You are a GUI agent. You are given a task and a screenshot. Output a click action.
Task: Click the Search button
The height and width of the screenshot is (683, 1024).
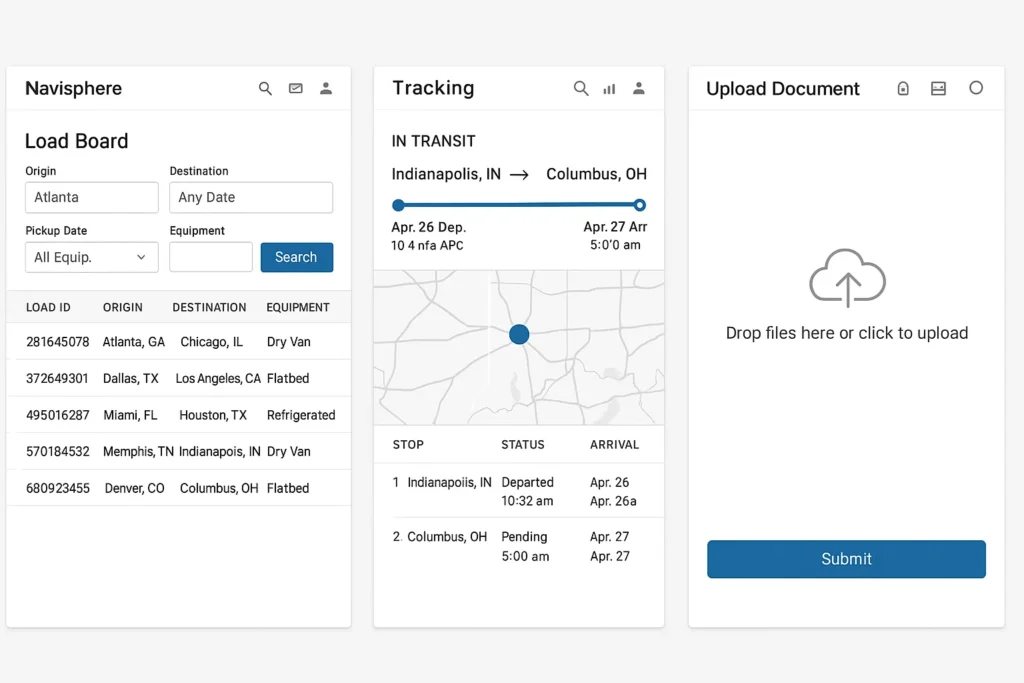pos(296,257)
